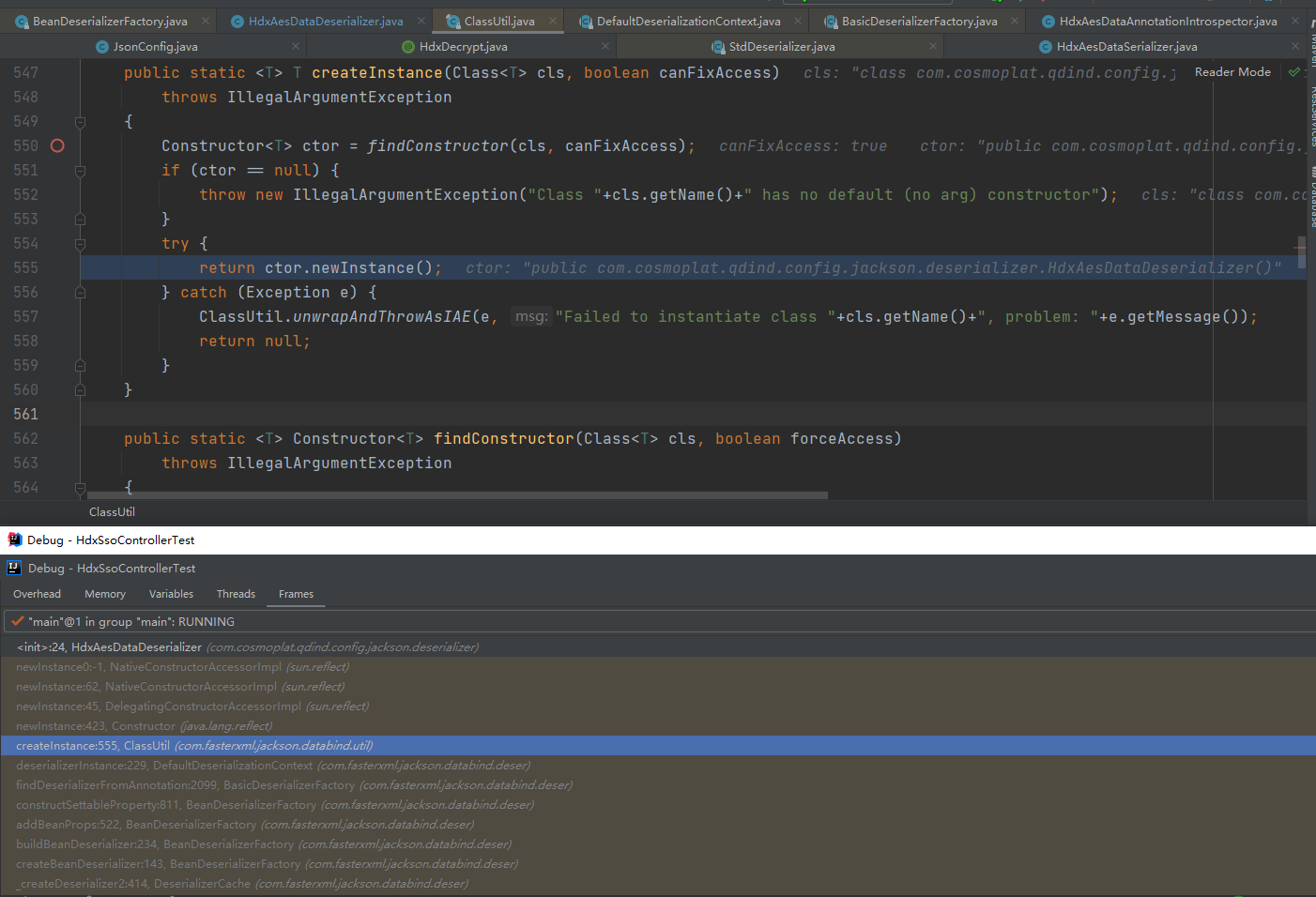Close the HdxAesDataDeserializer.java tab
1316x897 pixels.
421,21
